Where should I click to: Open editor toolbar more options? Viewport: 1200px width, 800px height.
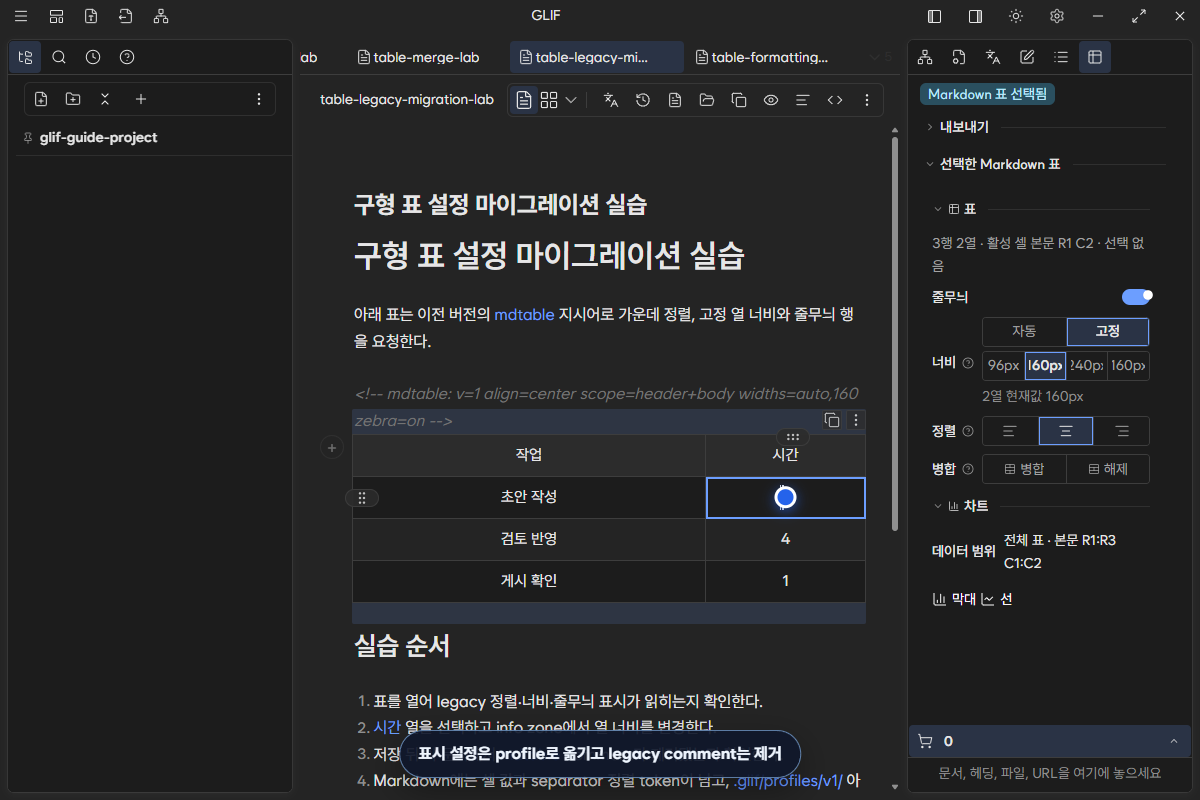867,100
